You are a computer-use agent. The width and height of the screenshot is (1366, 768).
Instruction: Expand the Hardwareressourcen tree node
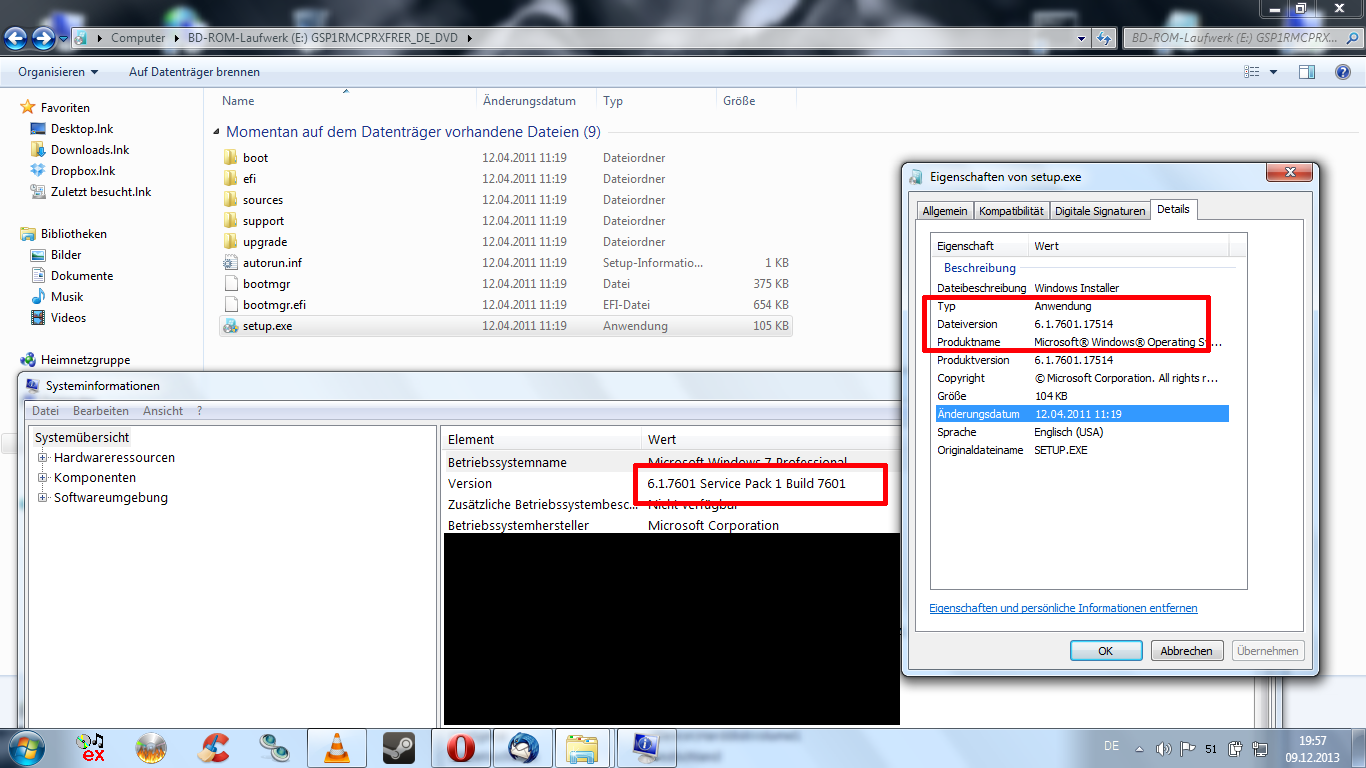tap(43, 458)
